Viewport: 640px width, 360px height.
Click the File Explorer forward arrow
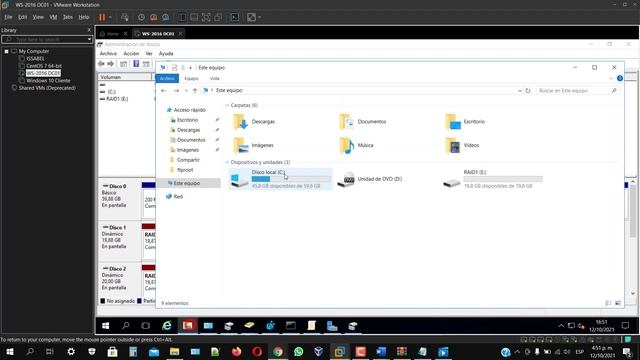click(176, 91)
